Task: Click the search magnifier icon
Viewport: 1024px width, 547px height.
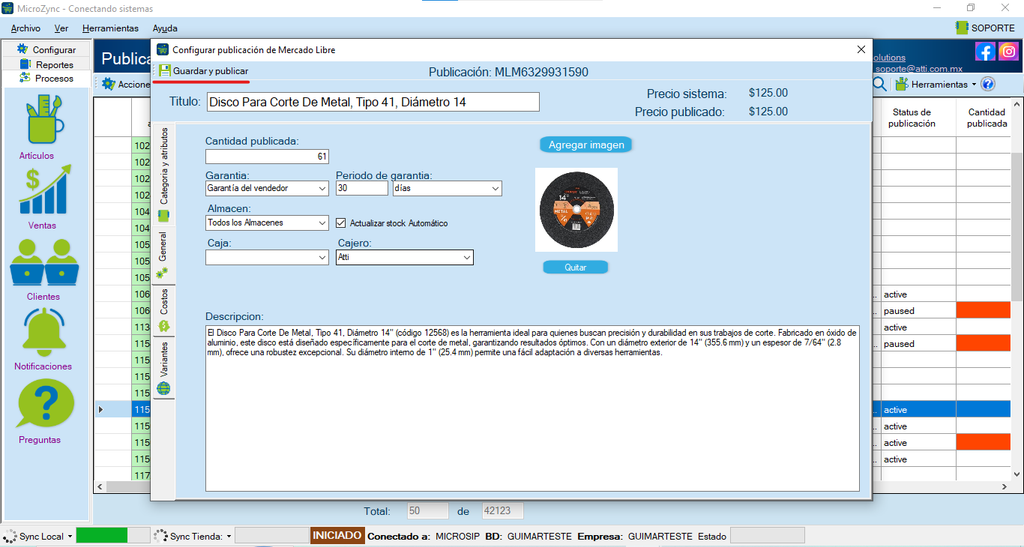Action: 880,84
